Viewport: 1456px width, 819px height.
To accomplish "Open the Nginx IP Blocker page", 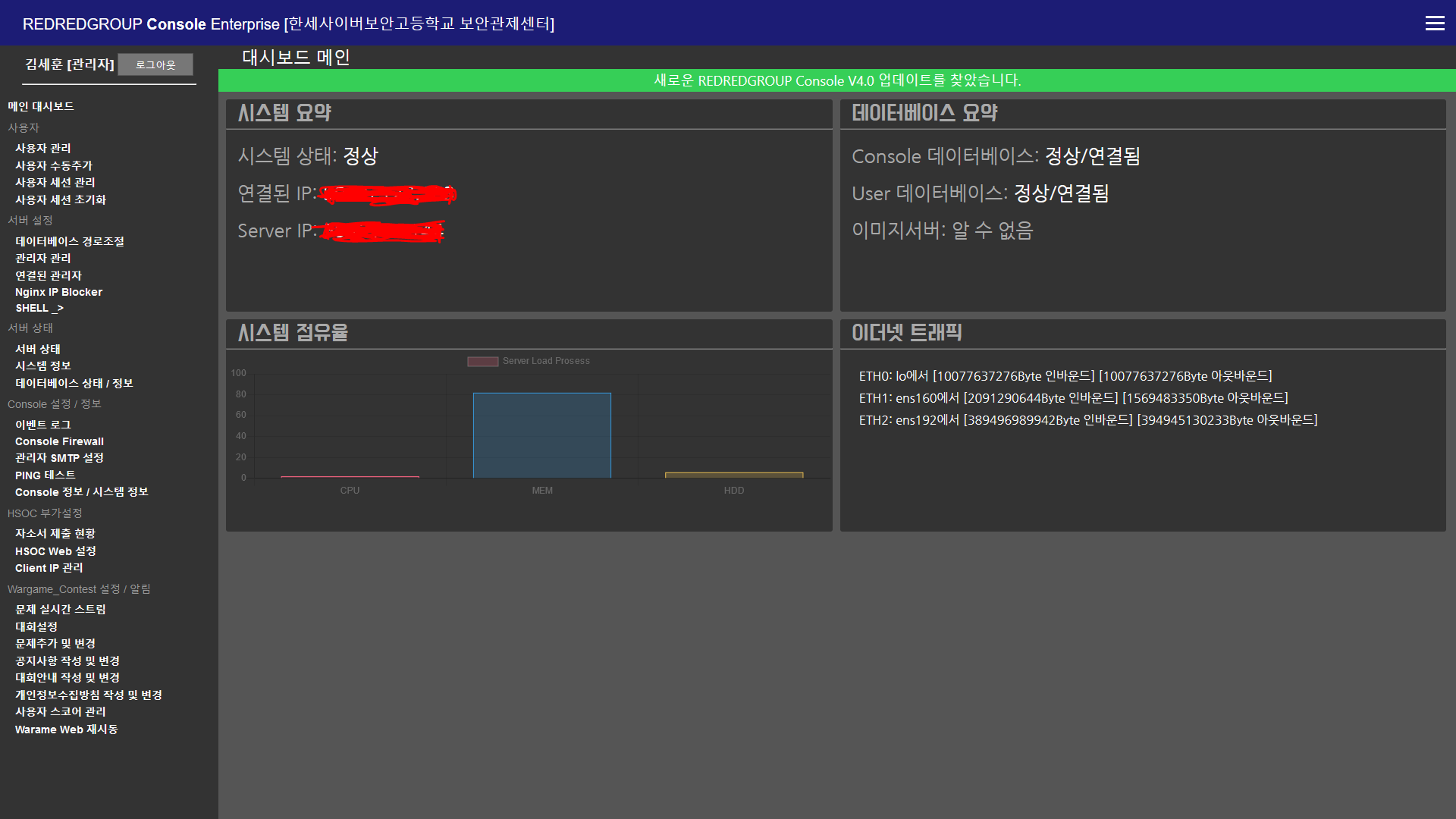I will [59, 291].
